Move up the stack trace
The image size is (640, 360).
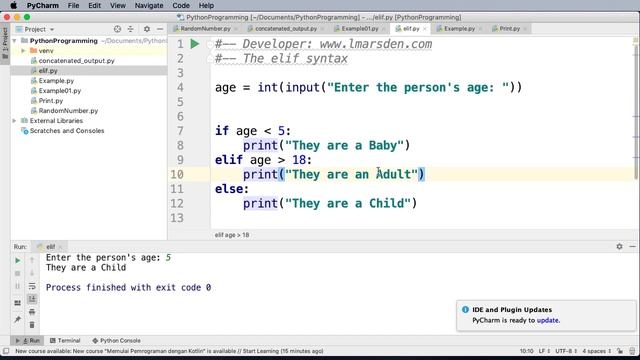pos(32,260)
